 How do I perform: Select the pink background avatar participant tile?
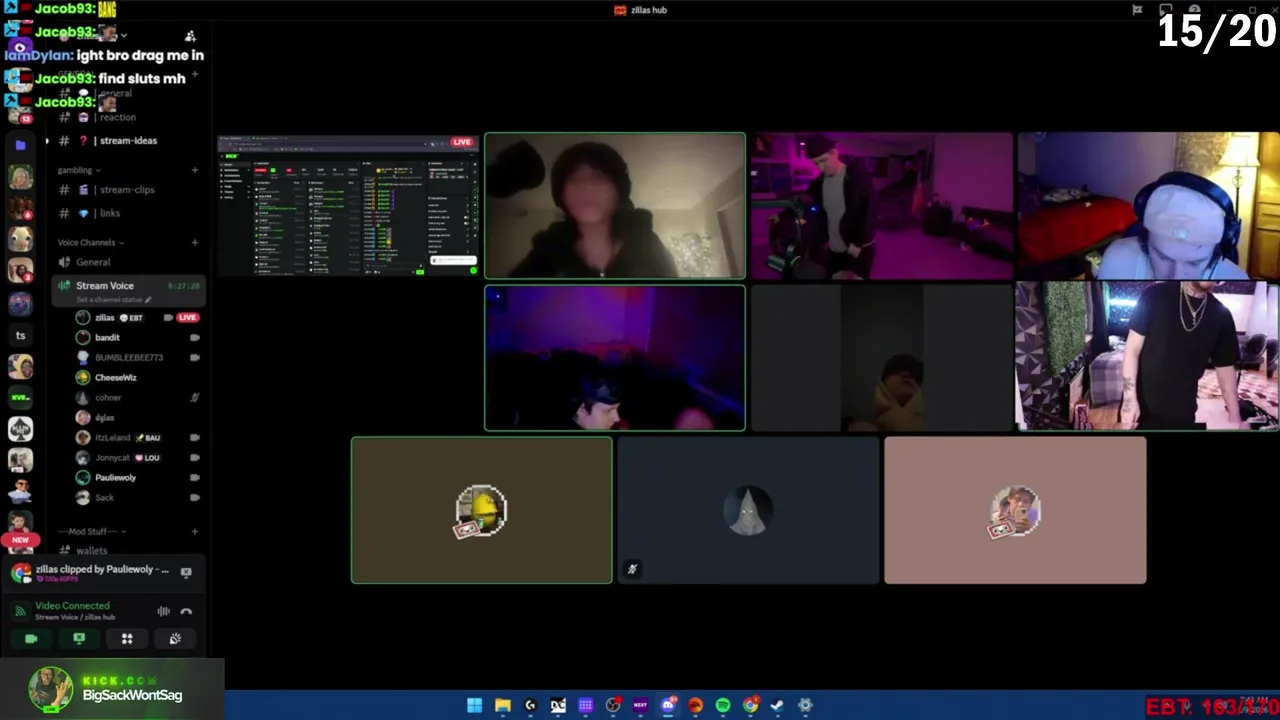pos(1015,510)
